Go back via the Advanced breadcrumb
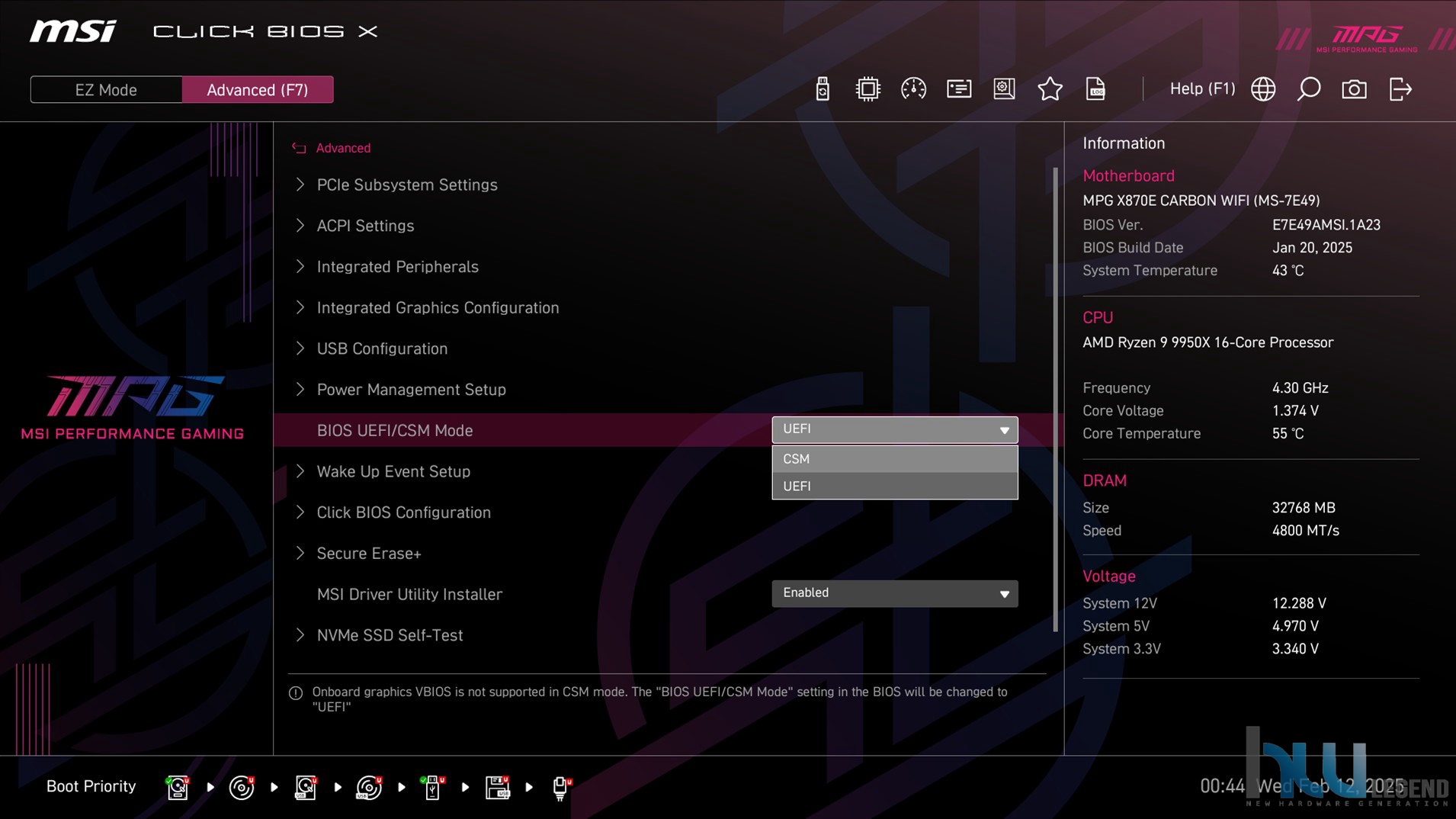Screen dimensions: 1456x819 [343, 148]
